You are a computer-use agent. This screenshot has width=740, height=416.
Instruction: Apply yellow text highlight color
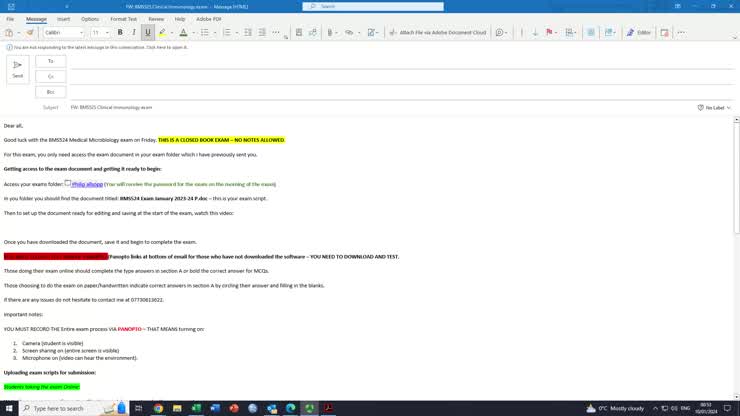pyautogui.click(x=162, y=32)
